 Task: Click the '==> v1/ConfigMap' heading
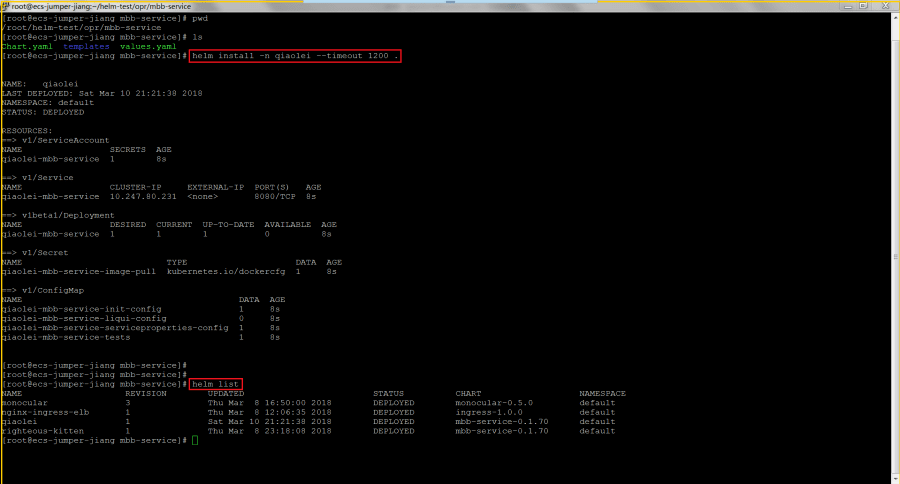coord(42,291)
